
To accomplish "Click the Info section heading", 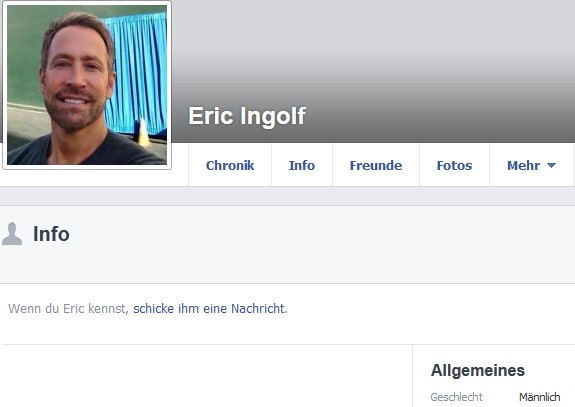I will [51, 234].
